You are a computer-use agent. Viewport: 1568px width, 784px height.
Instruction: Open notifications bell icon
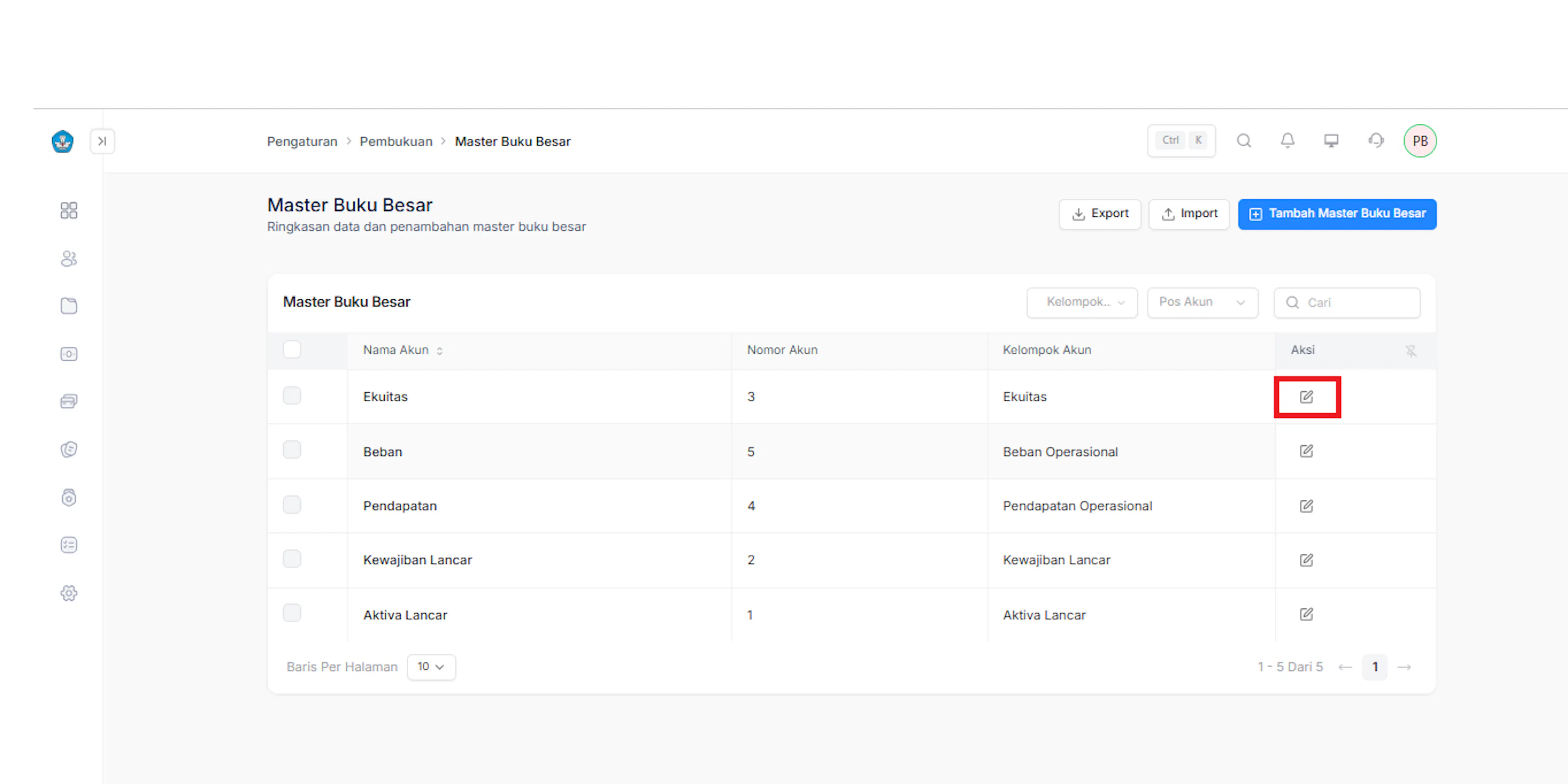click(1287, 140)
